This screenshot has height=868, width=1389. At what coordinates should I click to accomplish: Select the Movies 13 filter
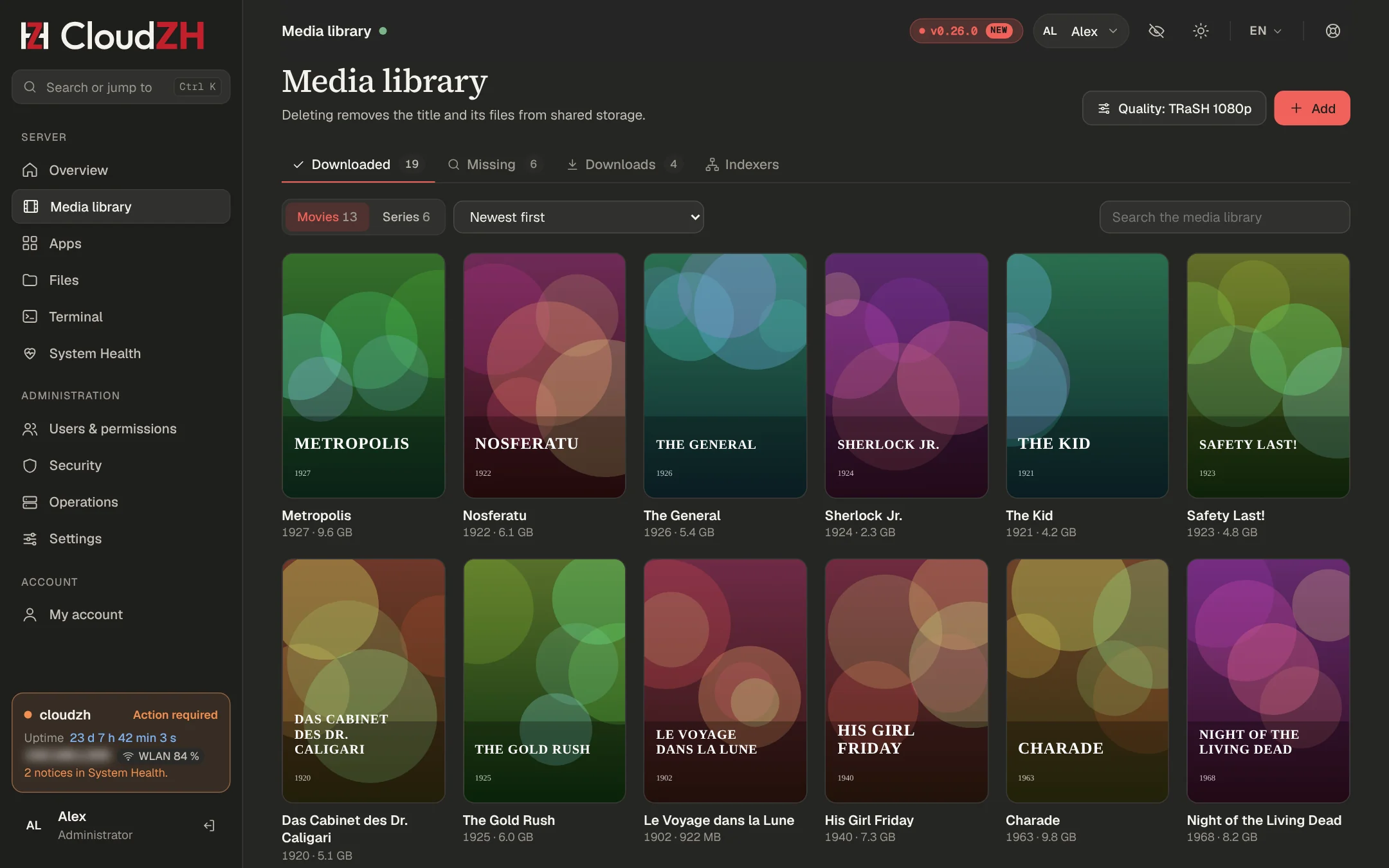coord(327,217)
